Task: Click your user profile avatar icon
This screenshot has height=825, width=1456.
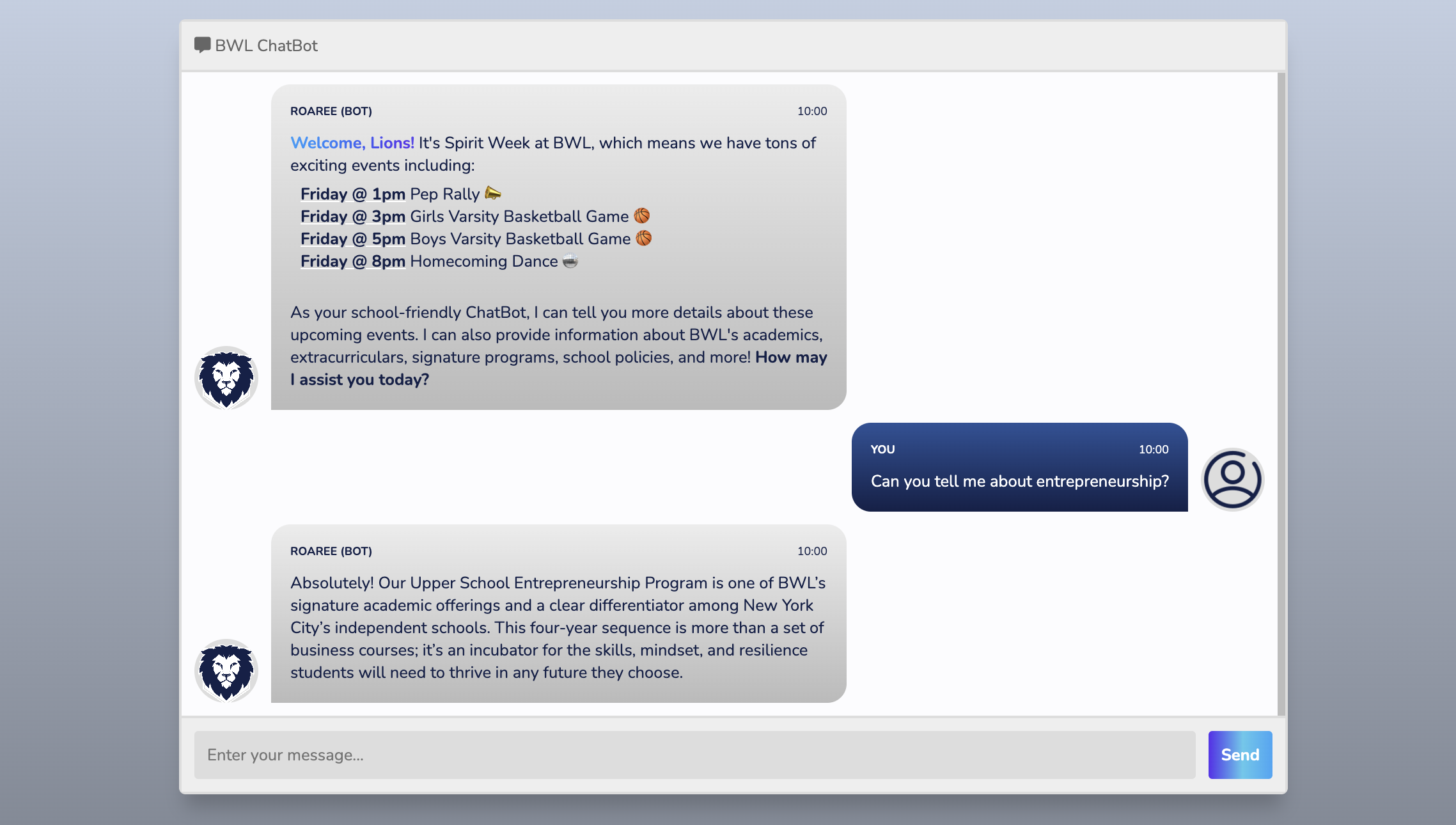Action: coord(1232,478)
